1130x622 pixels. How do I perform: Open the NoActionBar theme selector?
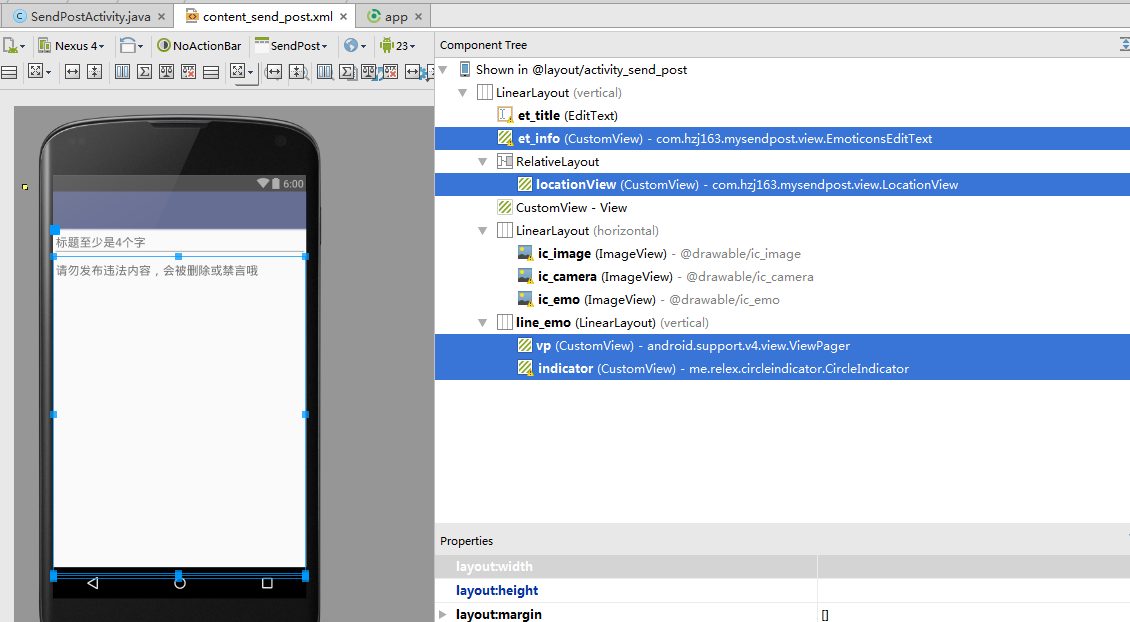(x=200, y=46)
